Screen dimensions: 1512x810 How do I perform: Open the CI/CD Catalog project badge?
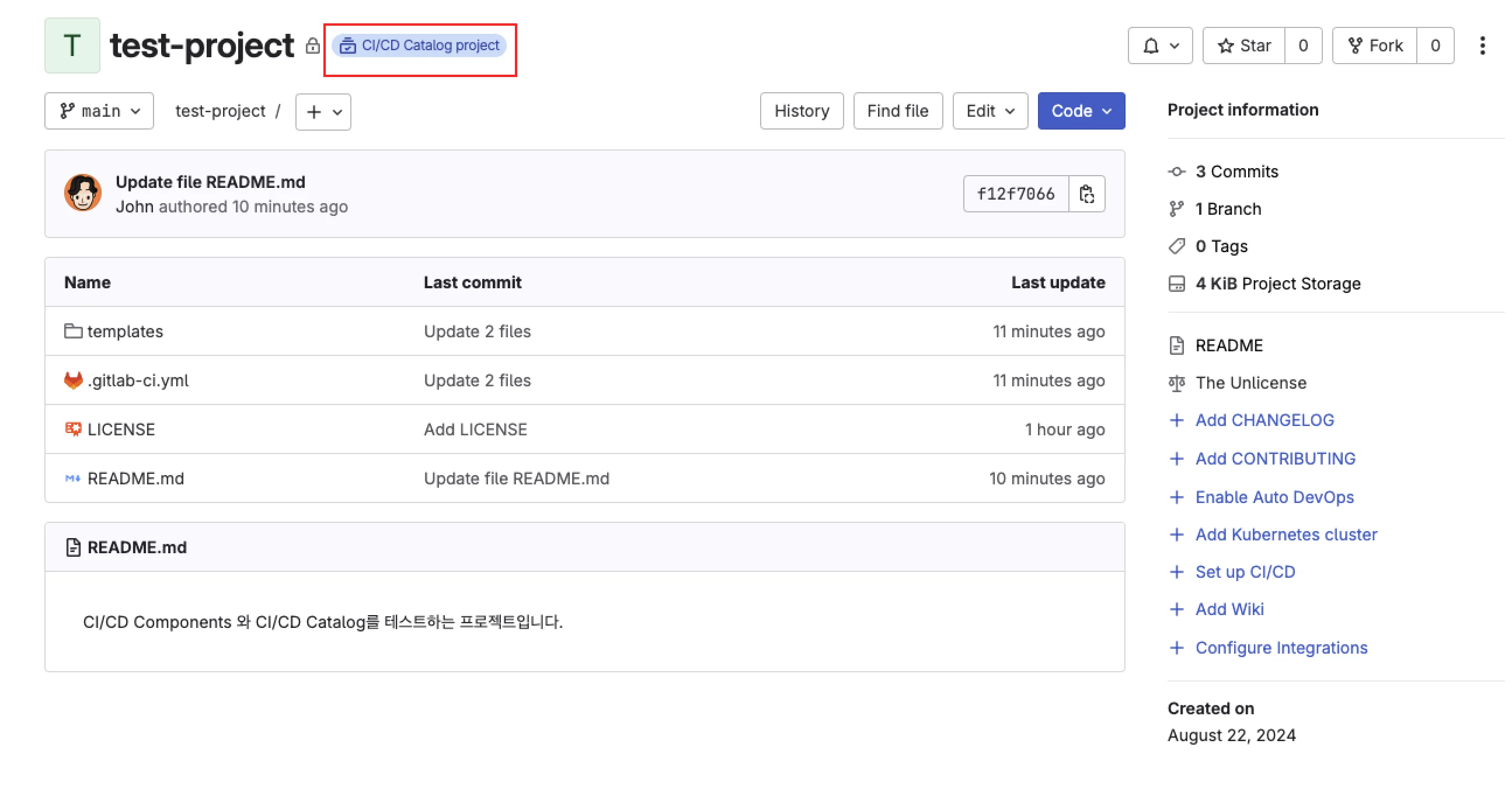(x=419, y=45)
